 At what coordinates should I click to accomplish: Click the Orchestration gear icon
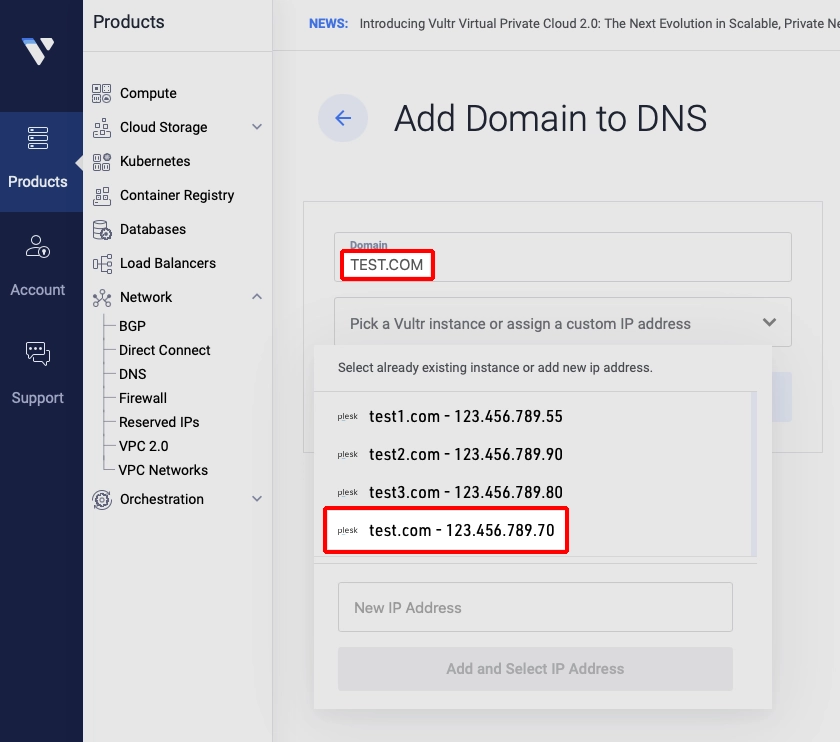click(x=102, y=499)
